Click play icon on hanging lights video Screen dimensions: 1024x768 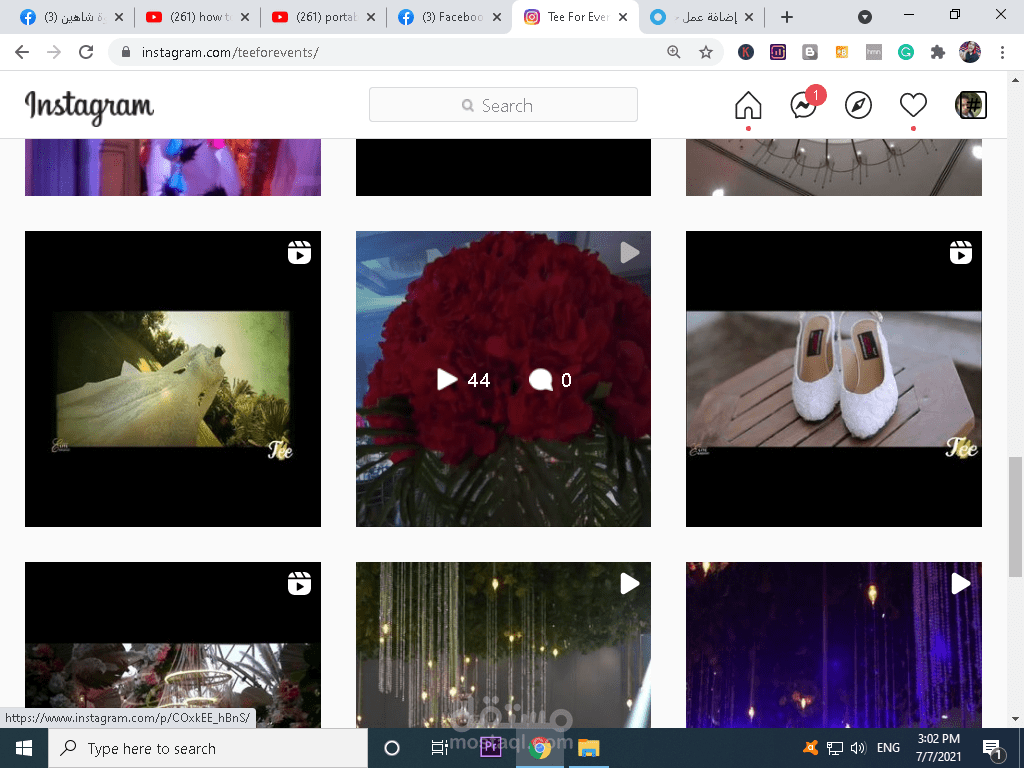tap(630, 584)
